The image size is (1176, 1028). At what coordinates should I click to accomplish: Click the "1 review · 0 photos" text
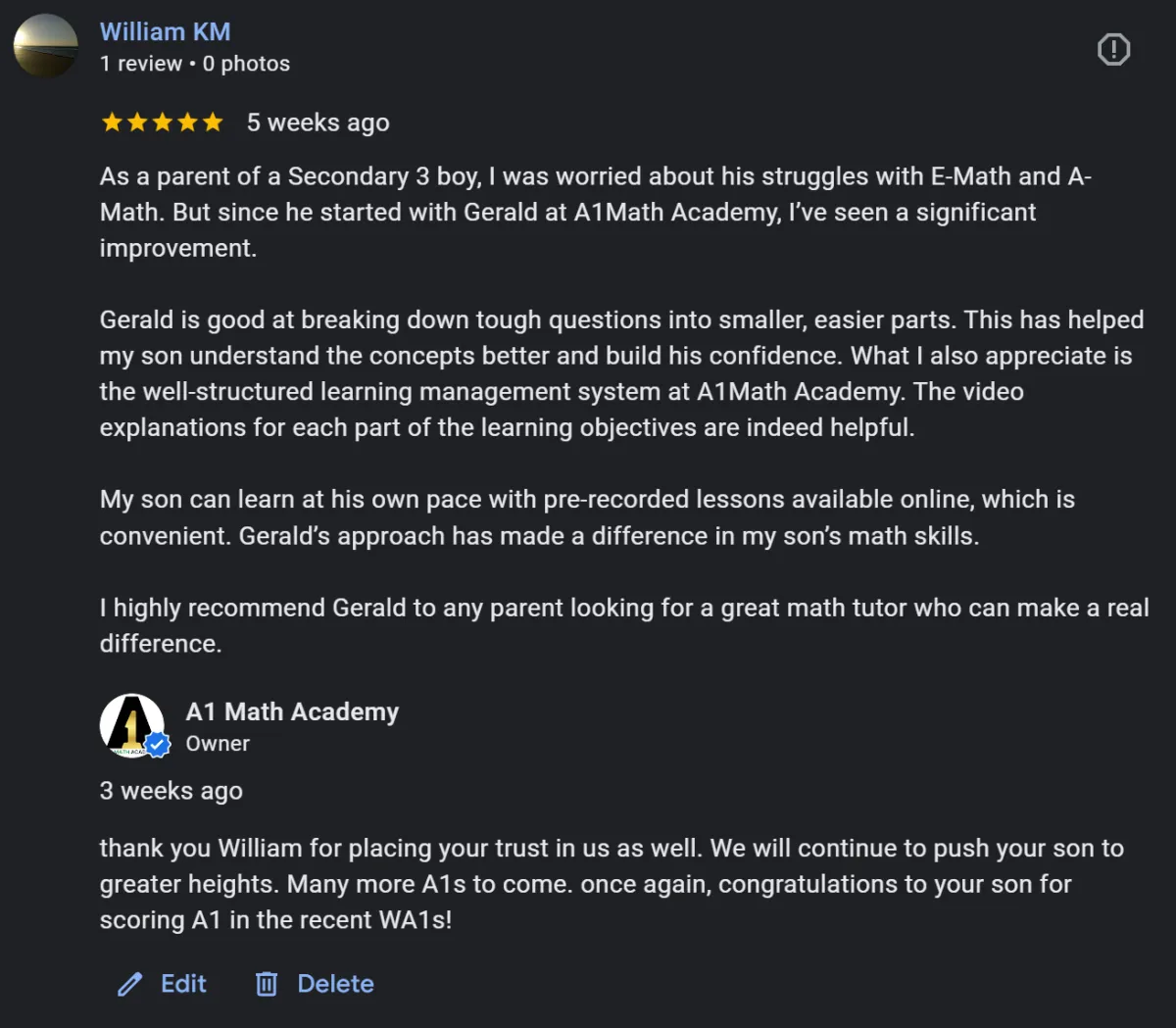click(x=194, y=64)
